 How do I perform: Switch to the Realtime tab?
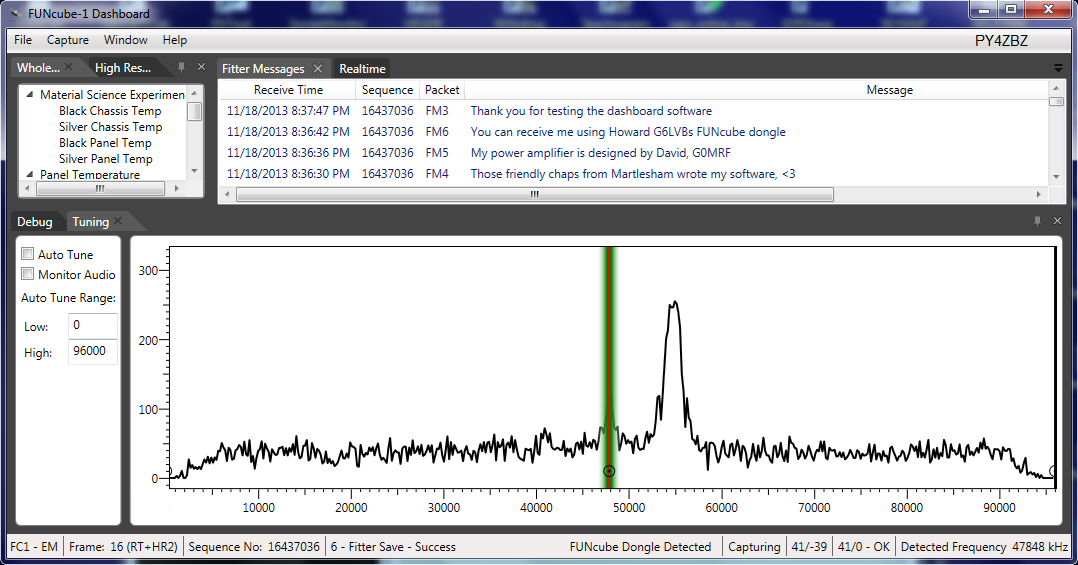pos(362,69)
